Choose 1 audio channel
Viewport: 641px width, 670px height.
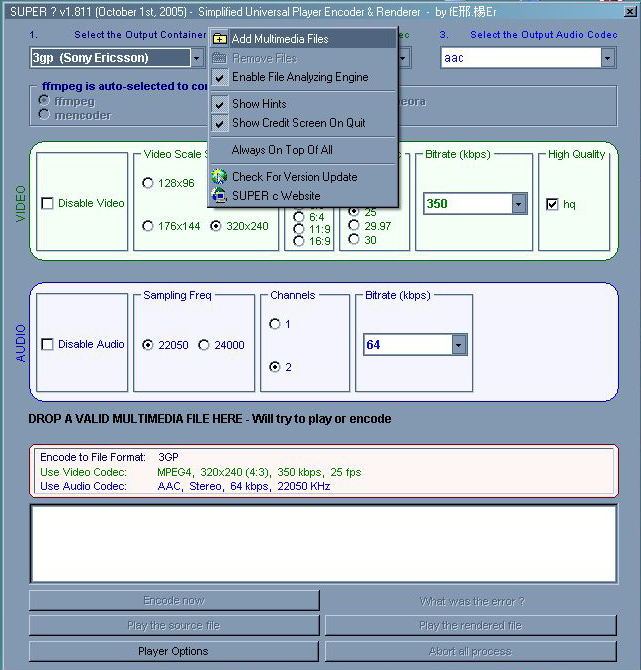[x=276, y=324]
